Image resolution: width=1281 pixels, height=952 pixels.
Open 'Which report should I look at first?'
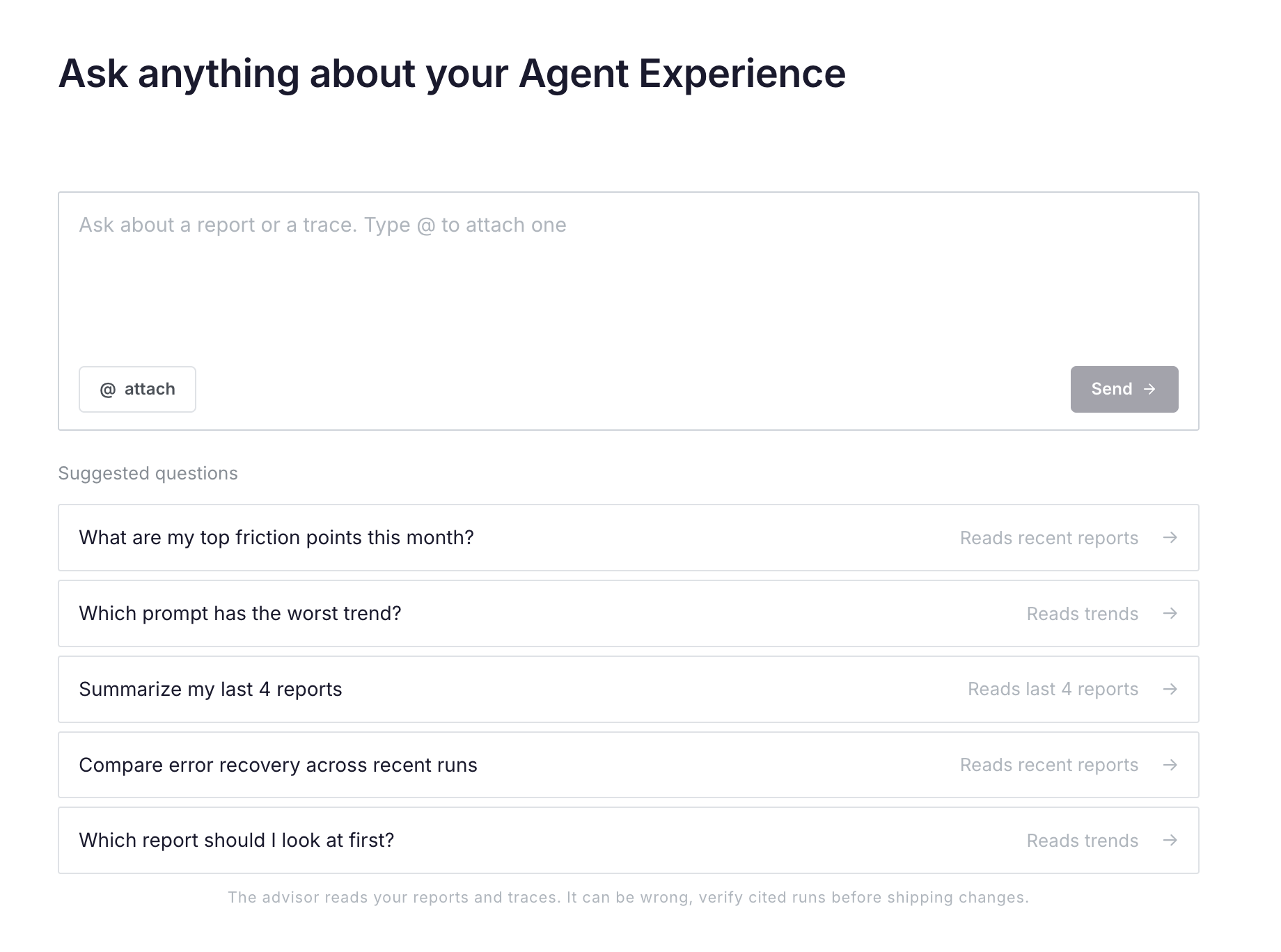(x=628, y=840)
